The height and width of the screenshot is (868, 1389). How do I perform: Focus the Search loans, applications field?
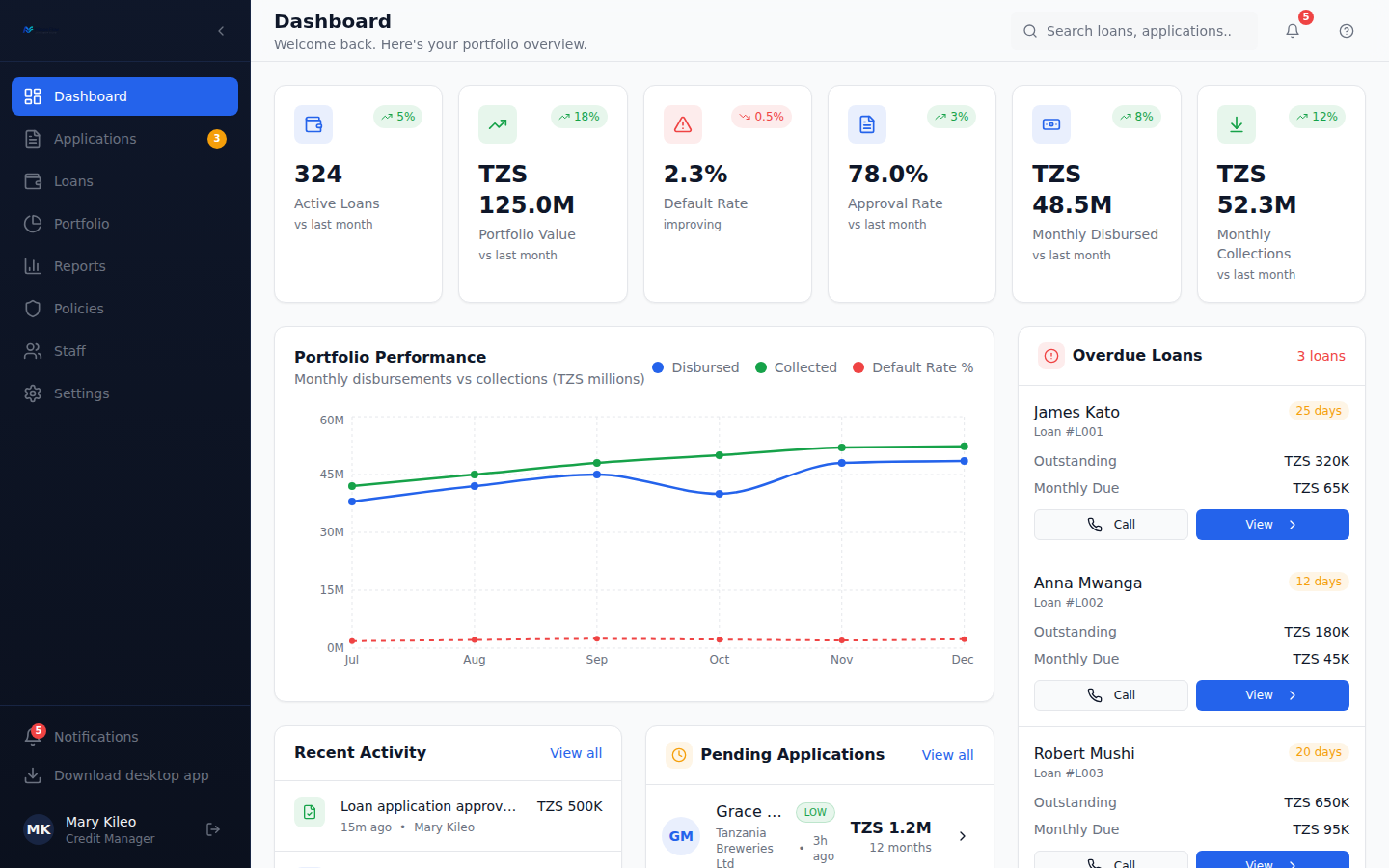(x=1134, y=31)
